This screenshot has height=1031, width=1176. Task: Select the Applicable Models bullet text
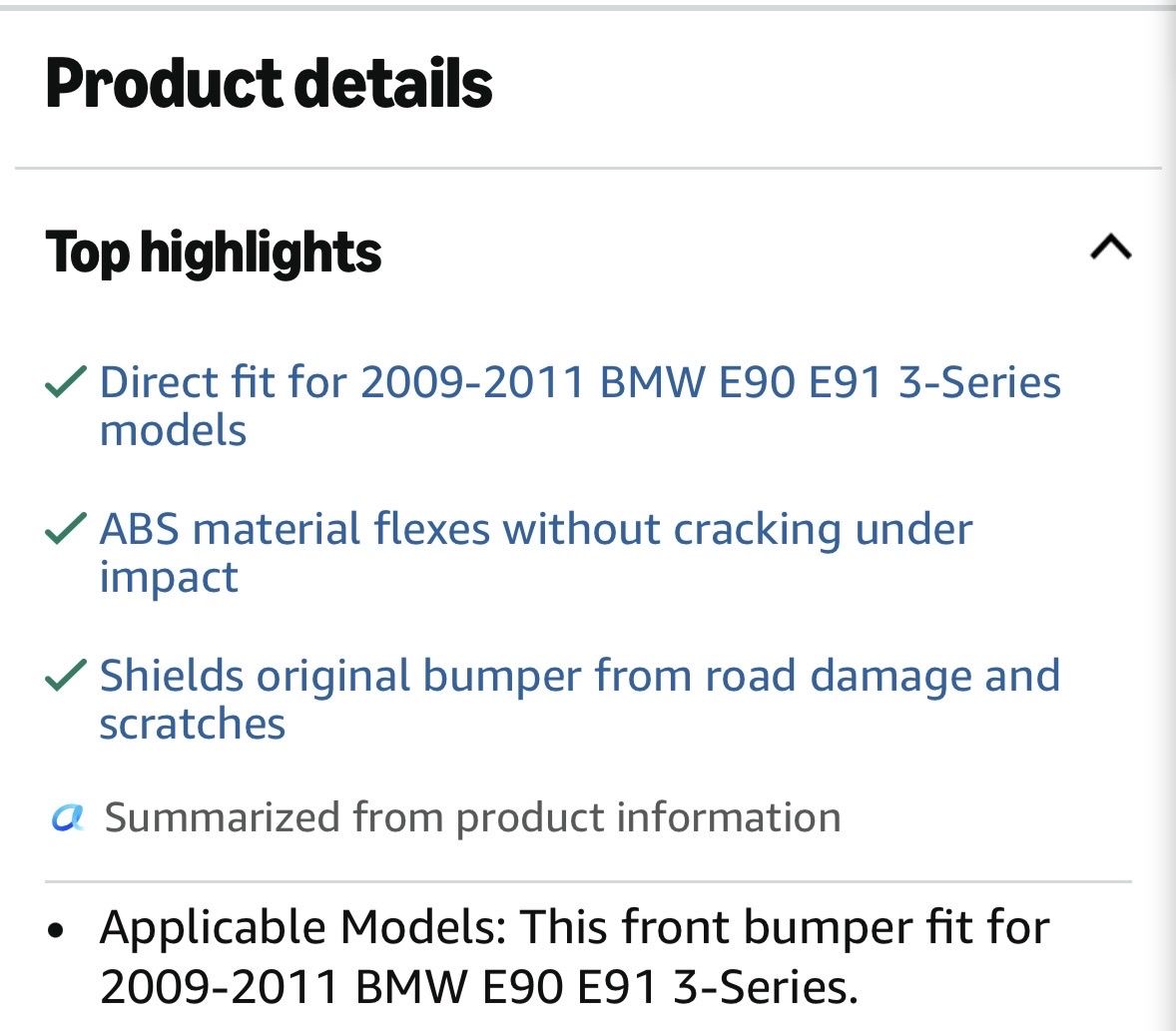point(574,956)
